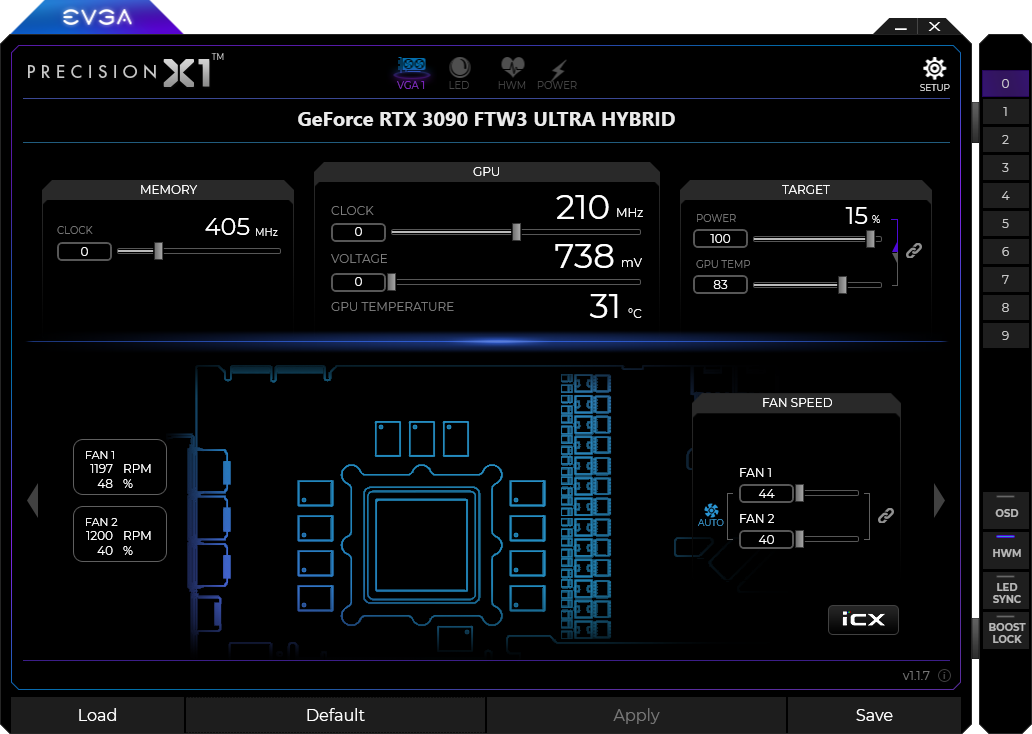Enable AUTO fan control
This screenshot has height=734, width=1032.
(711, 515)
